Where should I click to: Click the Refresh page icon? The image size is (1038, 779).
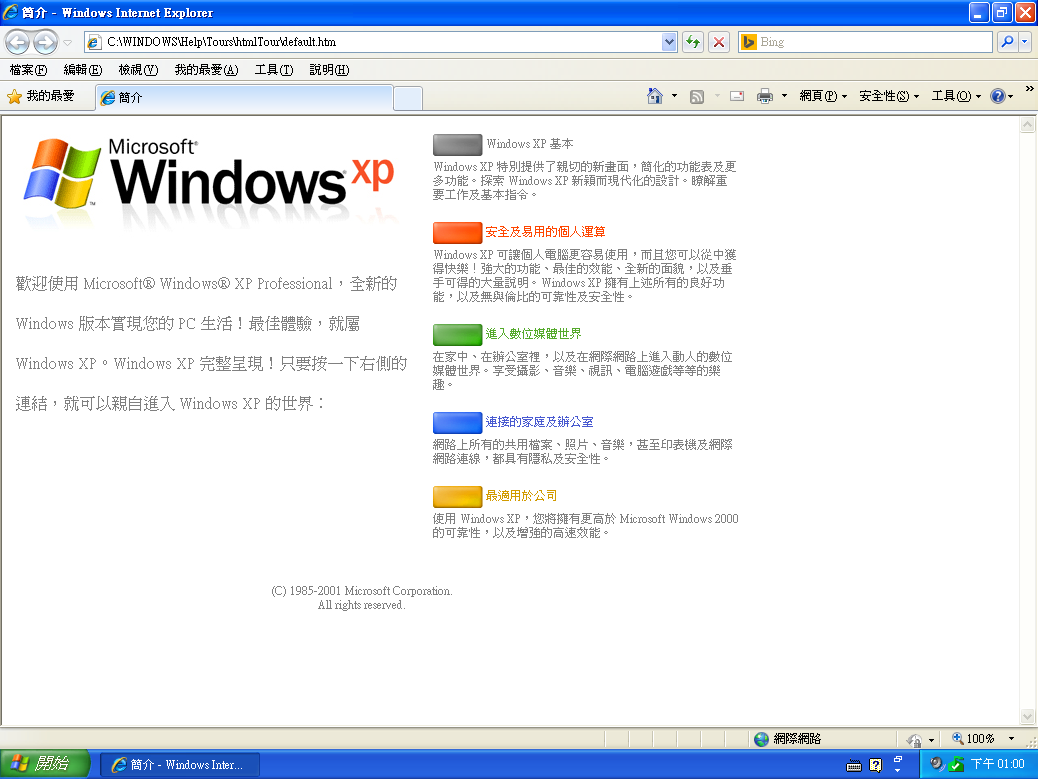tap(693, 42)
